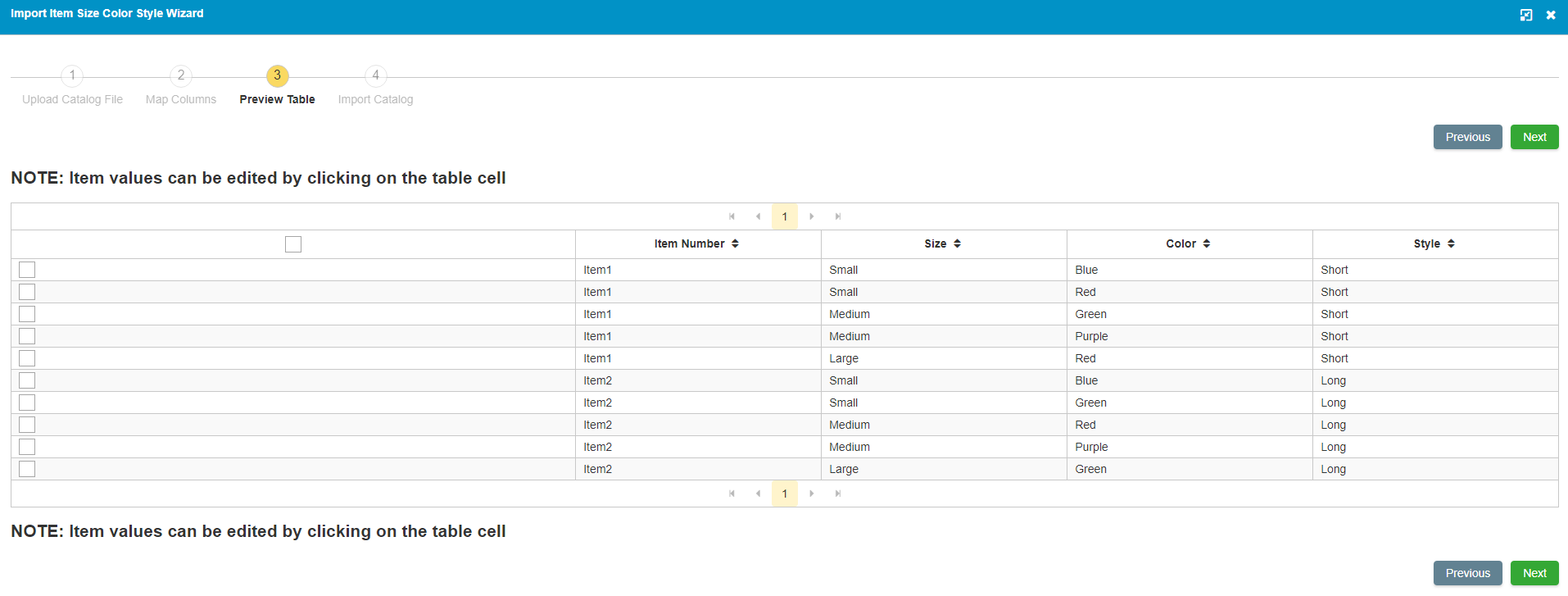This screenshot has height=596, width=1568.
Task: Check the box for Item1 Small Blue row
Action: click(27, 270)
